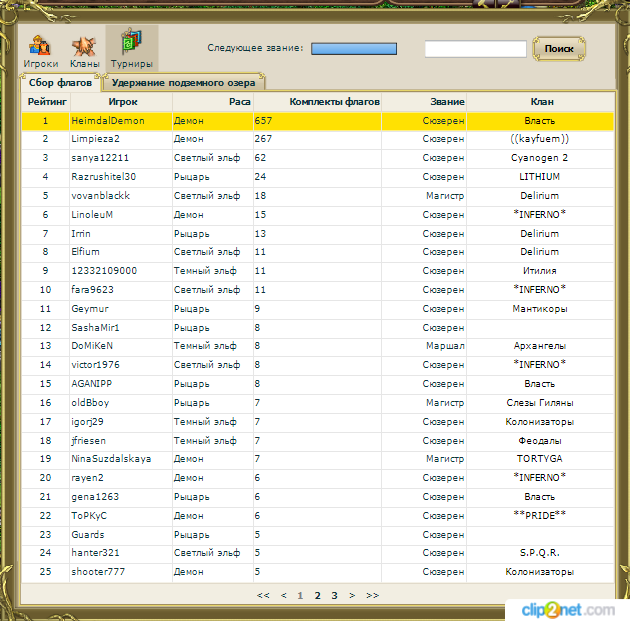Switch to the Сбор флагов tab
Screen dimensions: 630x621
pyautogui.click(x=61, y=82)
